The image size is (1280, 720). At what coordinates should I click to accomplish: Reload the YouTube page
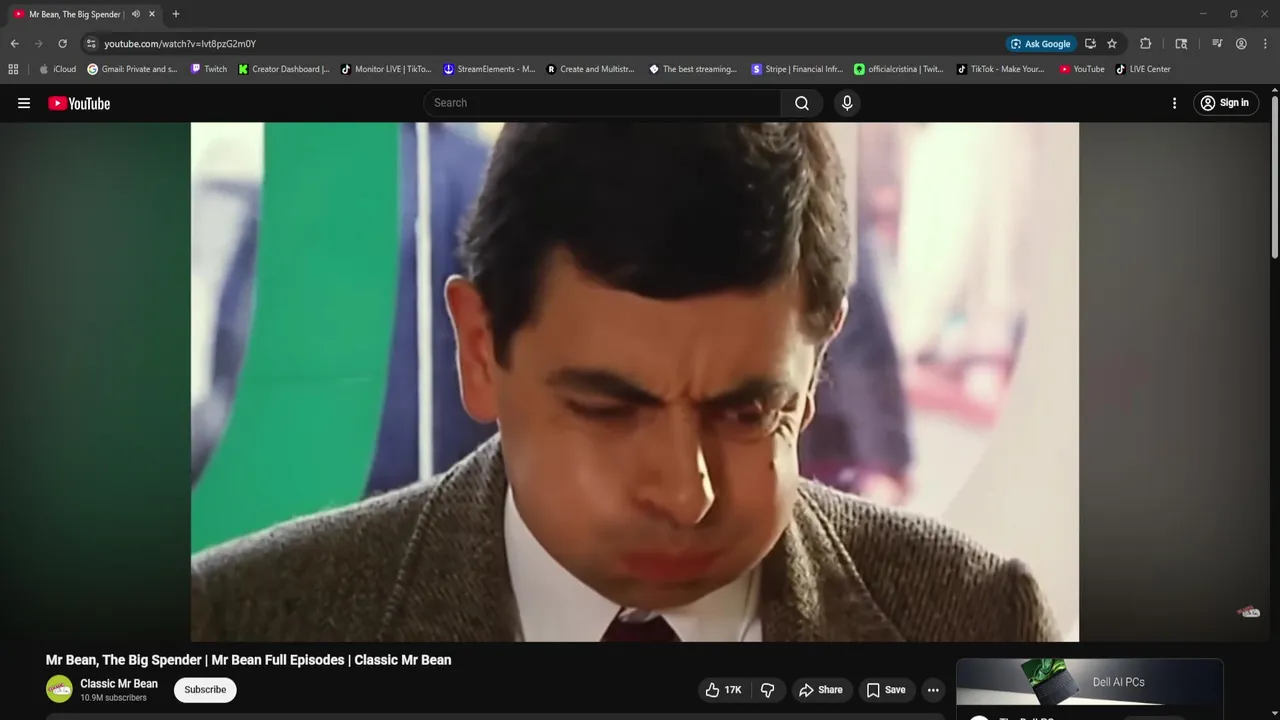62,44
